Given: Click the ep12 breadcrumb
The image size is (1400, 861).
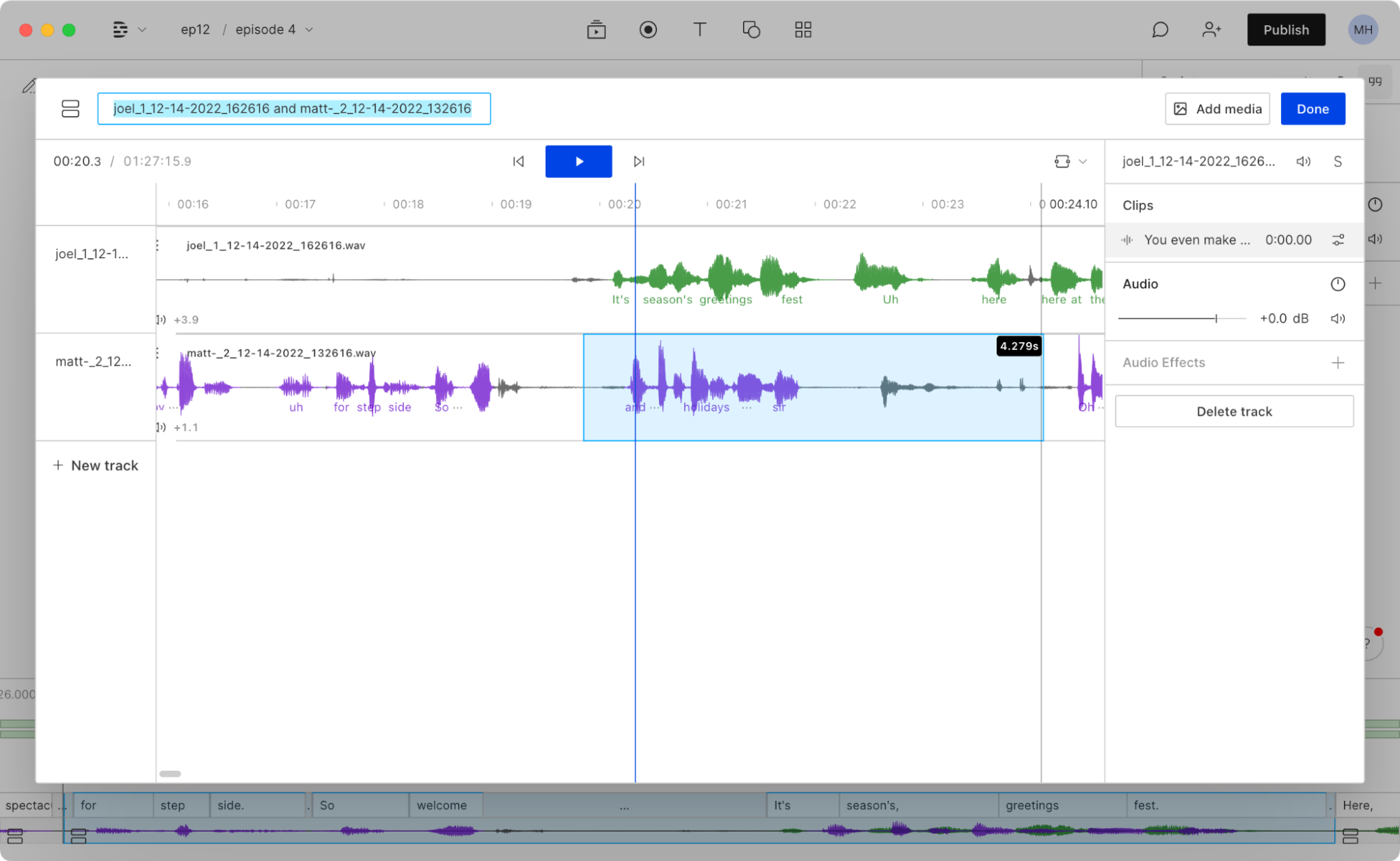Looking at the screenshot, I should pos(195,29).
